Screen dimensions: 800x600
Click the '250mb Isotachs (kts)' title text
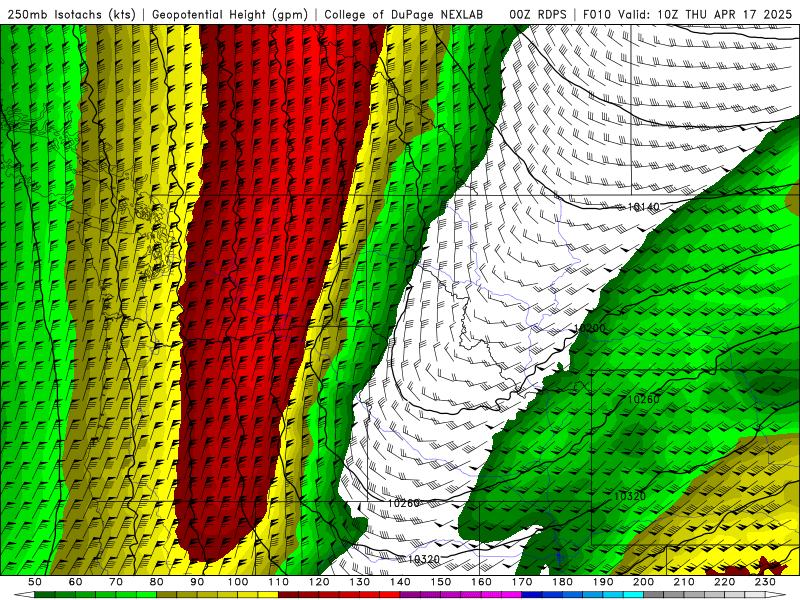[x=71, y=14]
